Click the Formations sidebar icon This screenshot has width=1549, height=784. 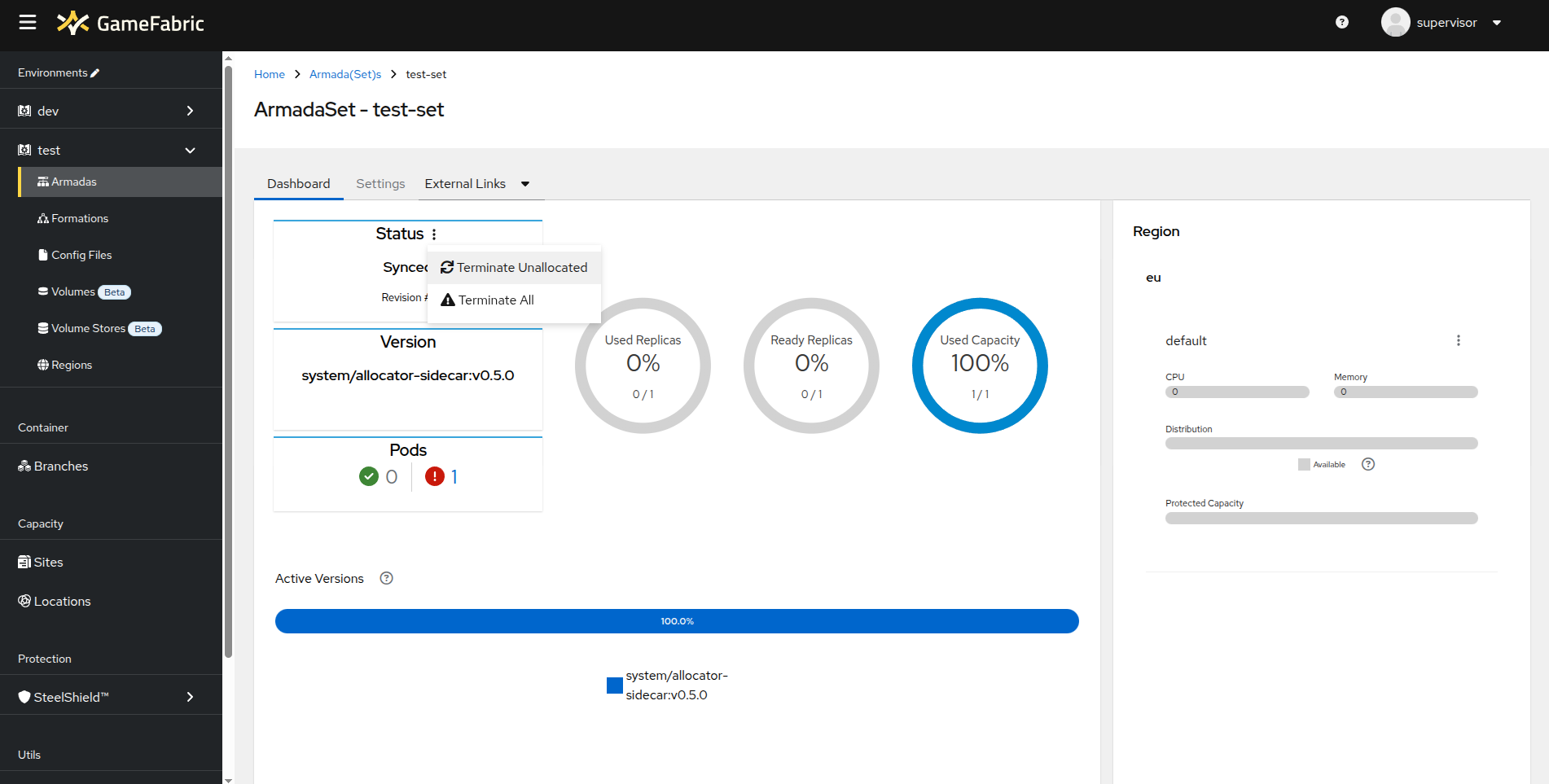pyautogui.click(x=43, y=218)
